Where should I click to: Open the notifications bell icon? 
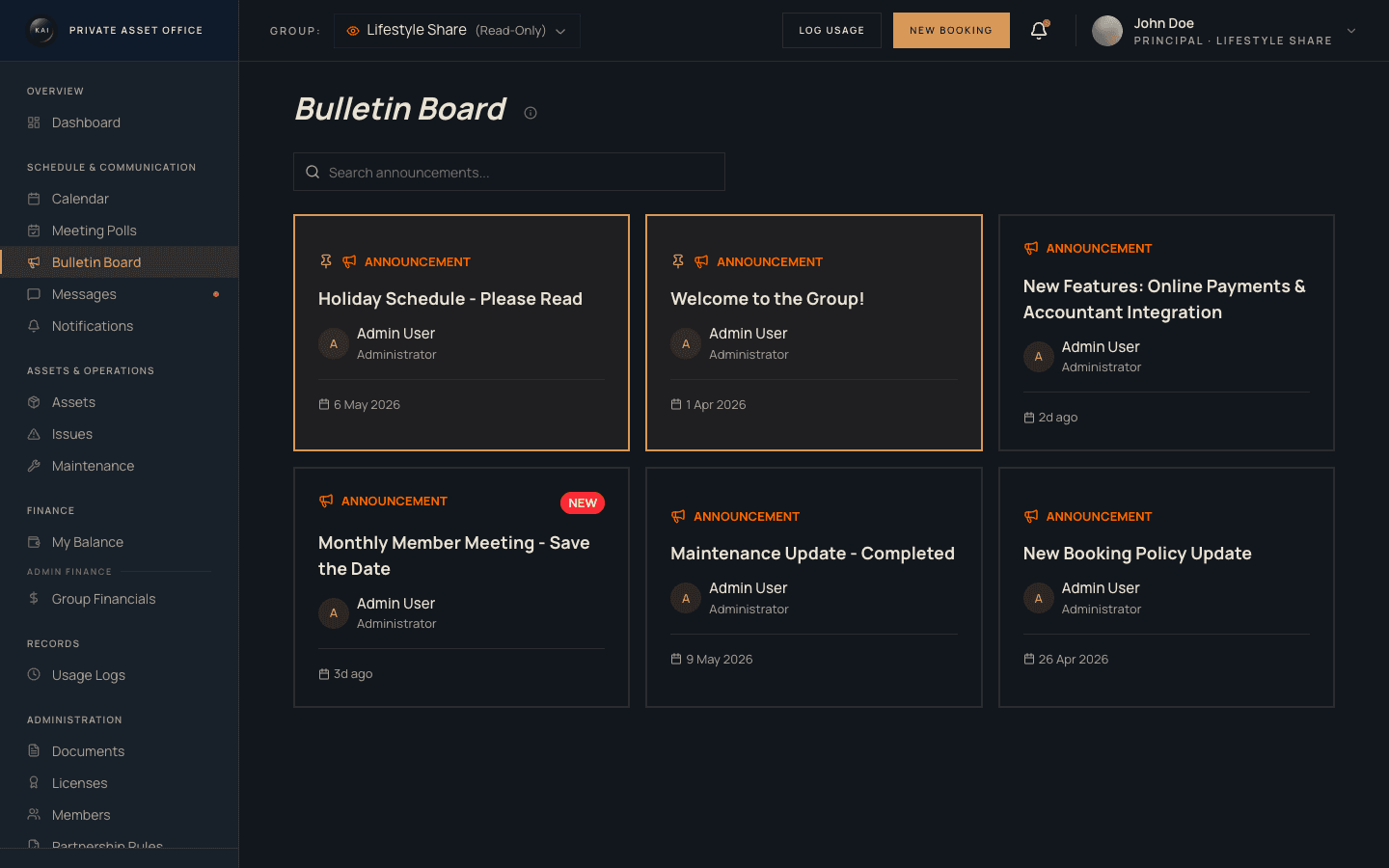[x=1039, y=31]
